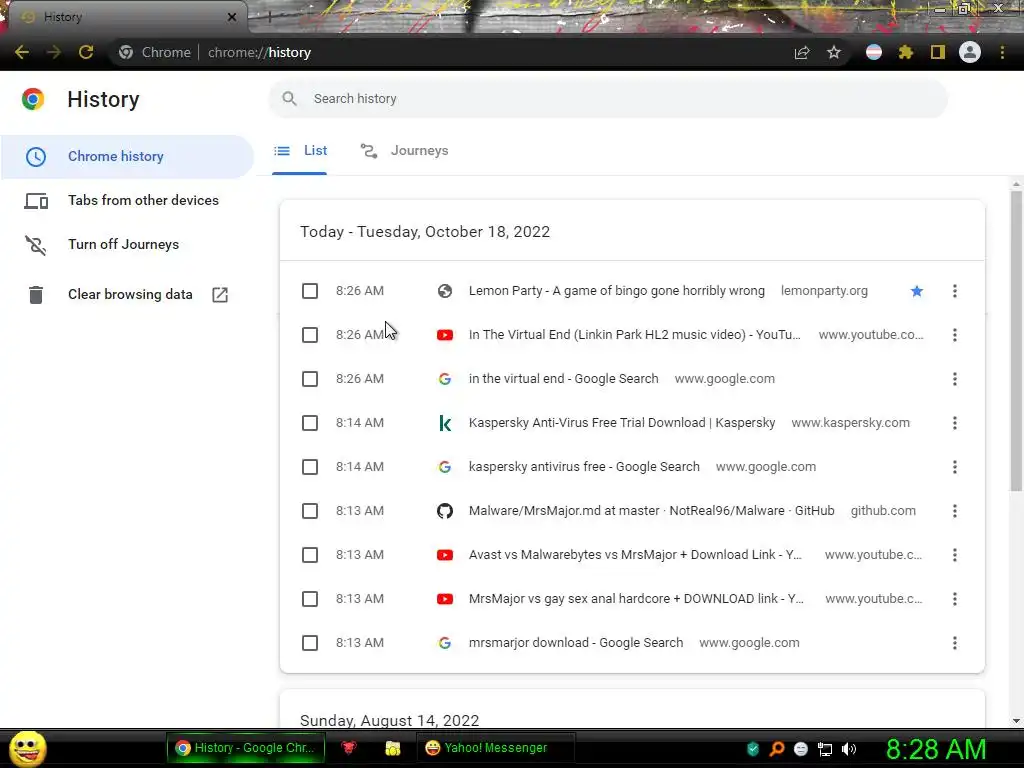Click the striped extension icon in the toolbar

[x=874, y=52]
